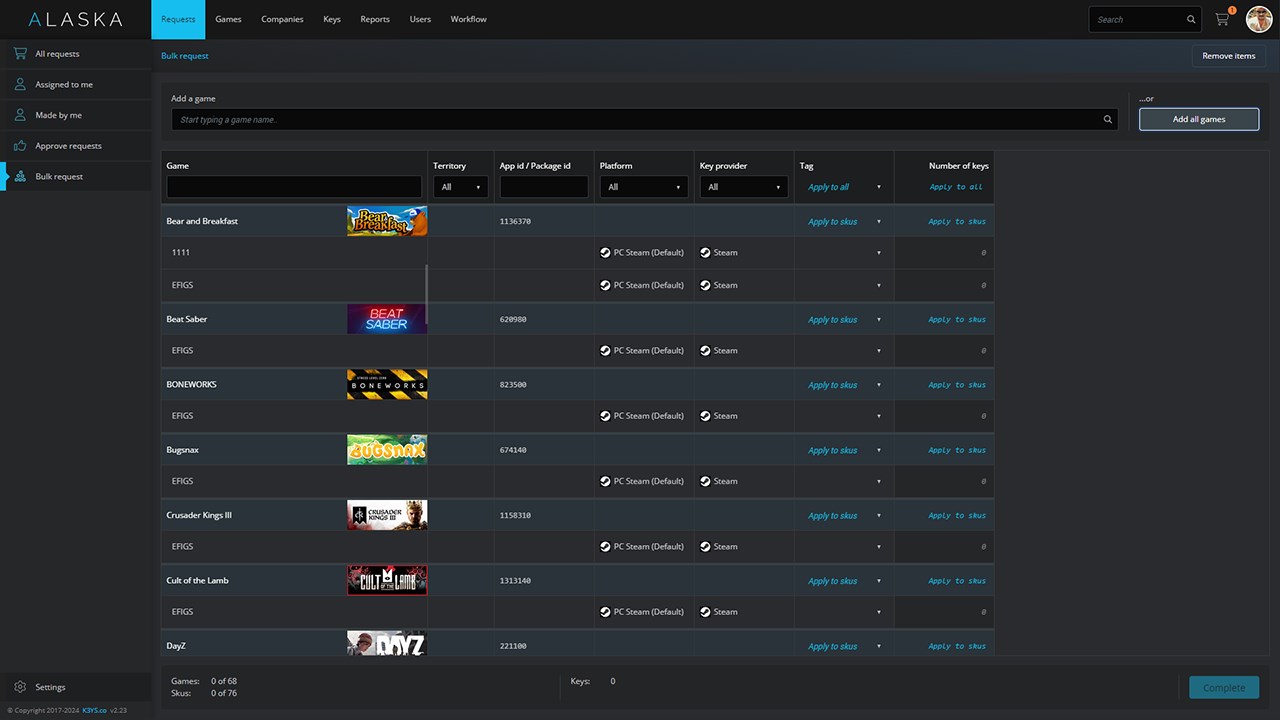Go to the Requests tab

(178, 19)
